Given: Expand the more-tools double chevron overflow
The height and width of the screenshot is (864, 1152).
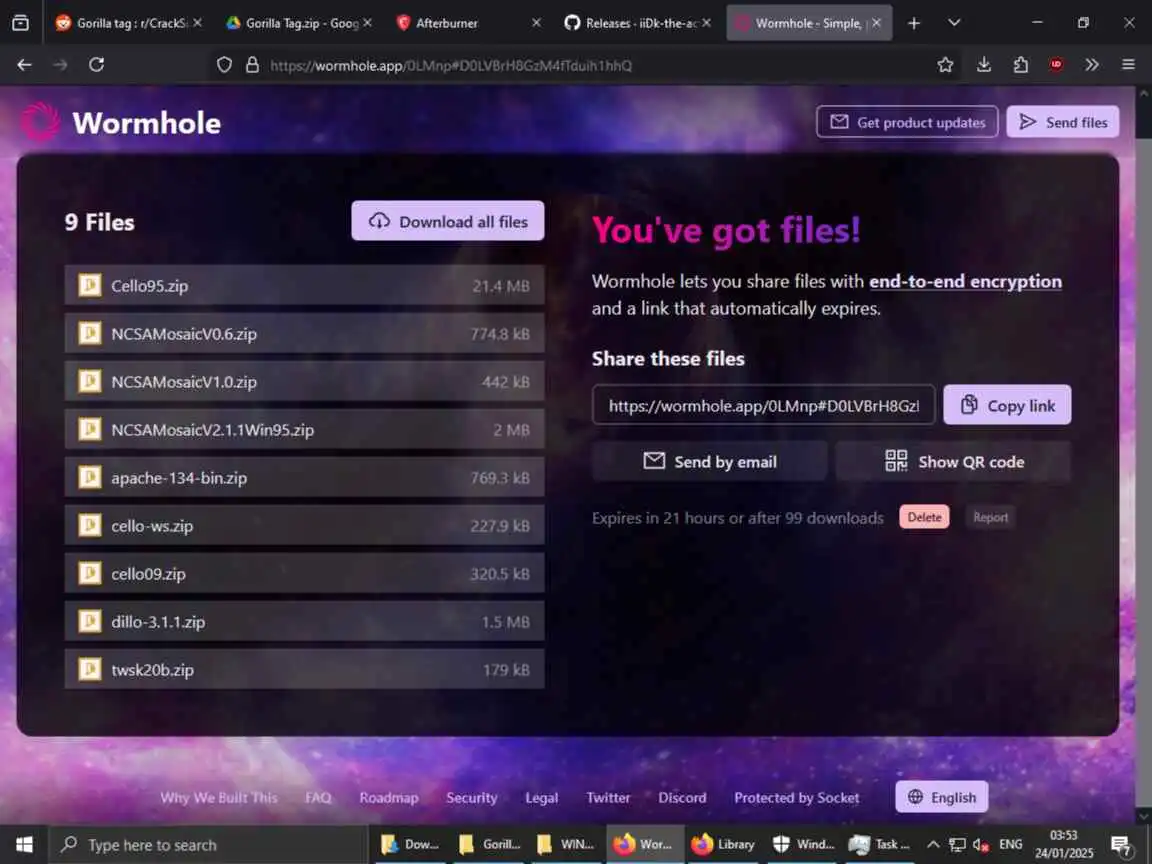Looking at the screenshot, I should click(x=1092, y=65).
